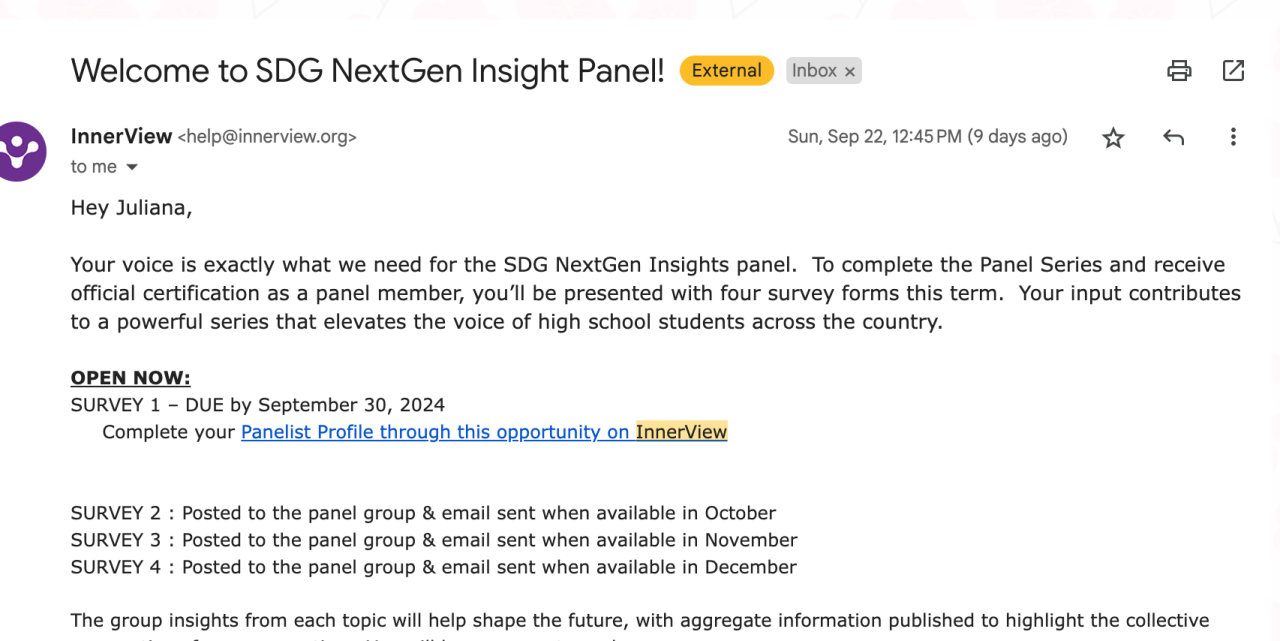Click the purple InnerView sender avatar
The height and width of the screenshot is (641, 1280).
[21, 151]
